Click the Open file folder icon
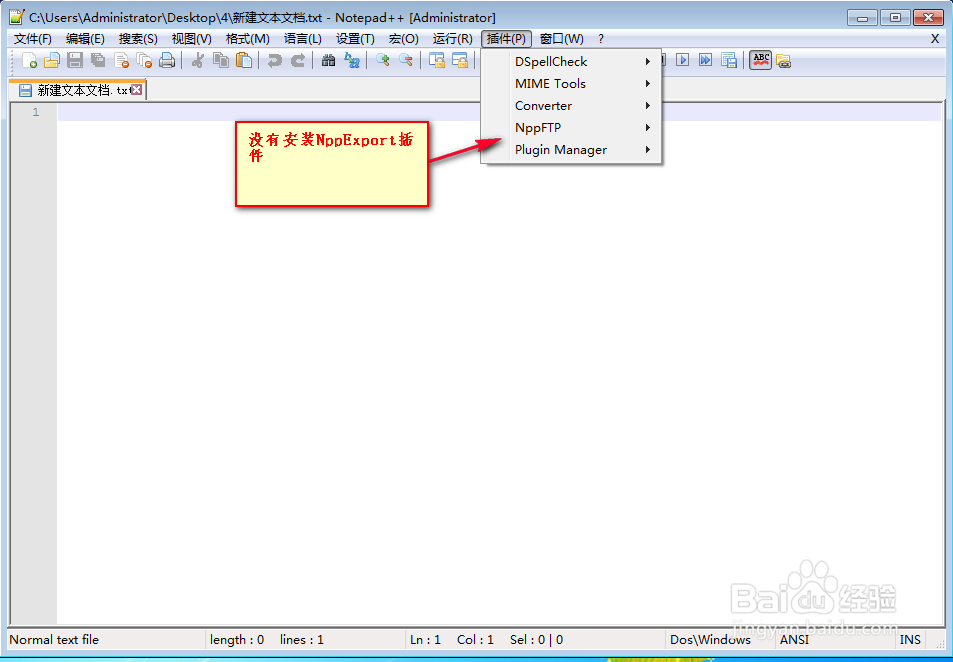The width and height of the screenshot is (953, 662). (52, 60)
